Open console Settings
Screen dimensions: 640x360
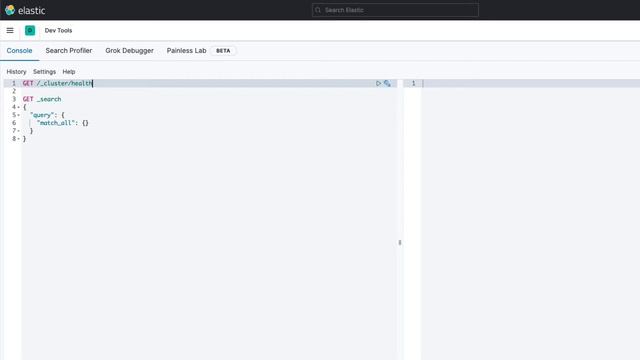click(x=44, y=72)
